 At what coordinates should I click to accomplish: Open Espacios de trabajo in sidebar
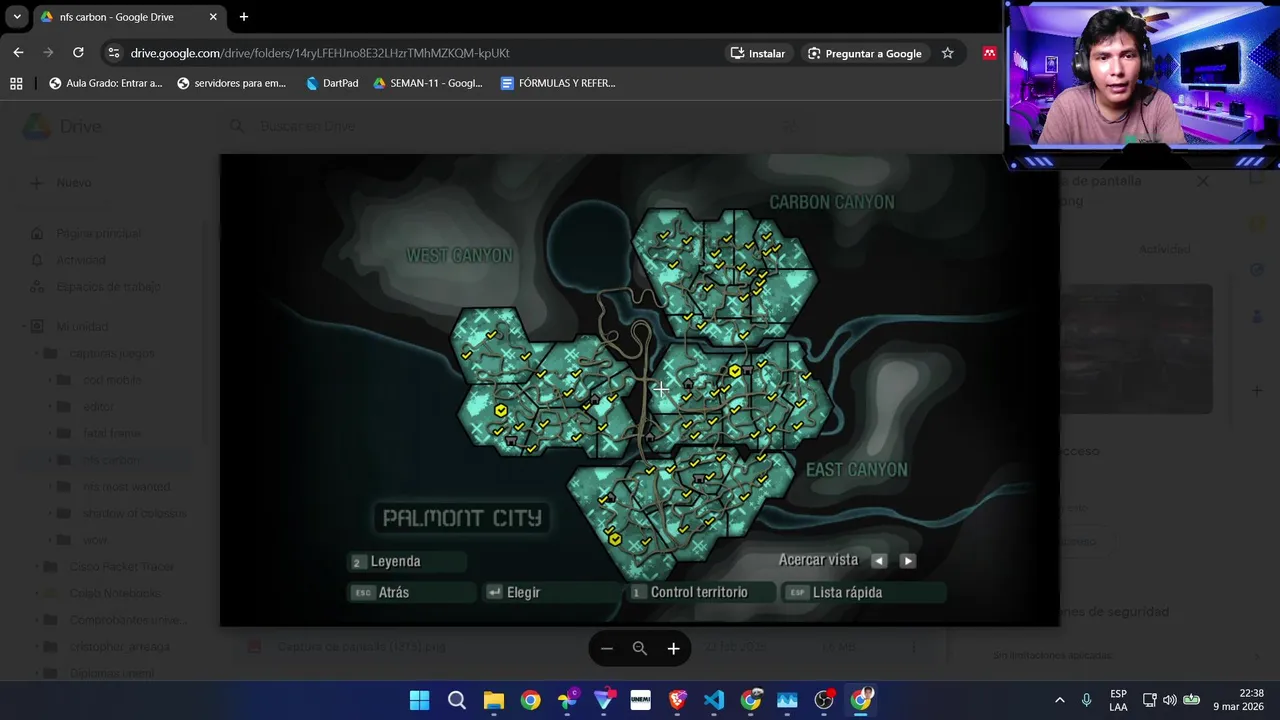108,286
